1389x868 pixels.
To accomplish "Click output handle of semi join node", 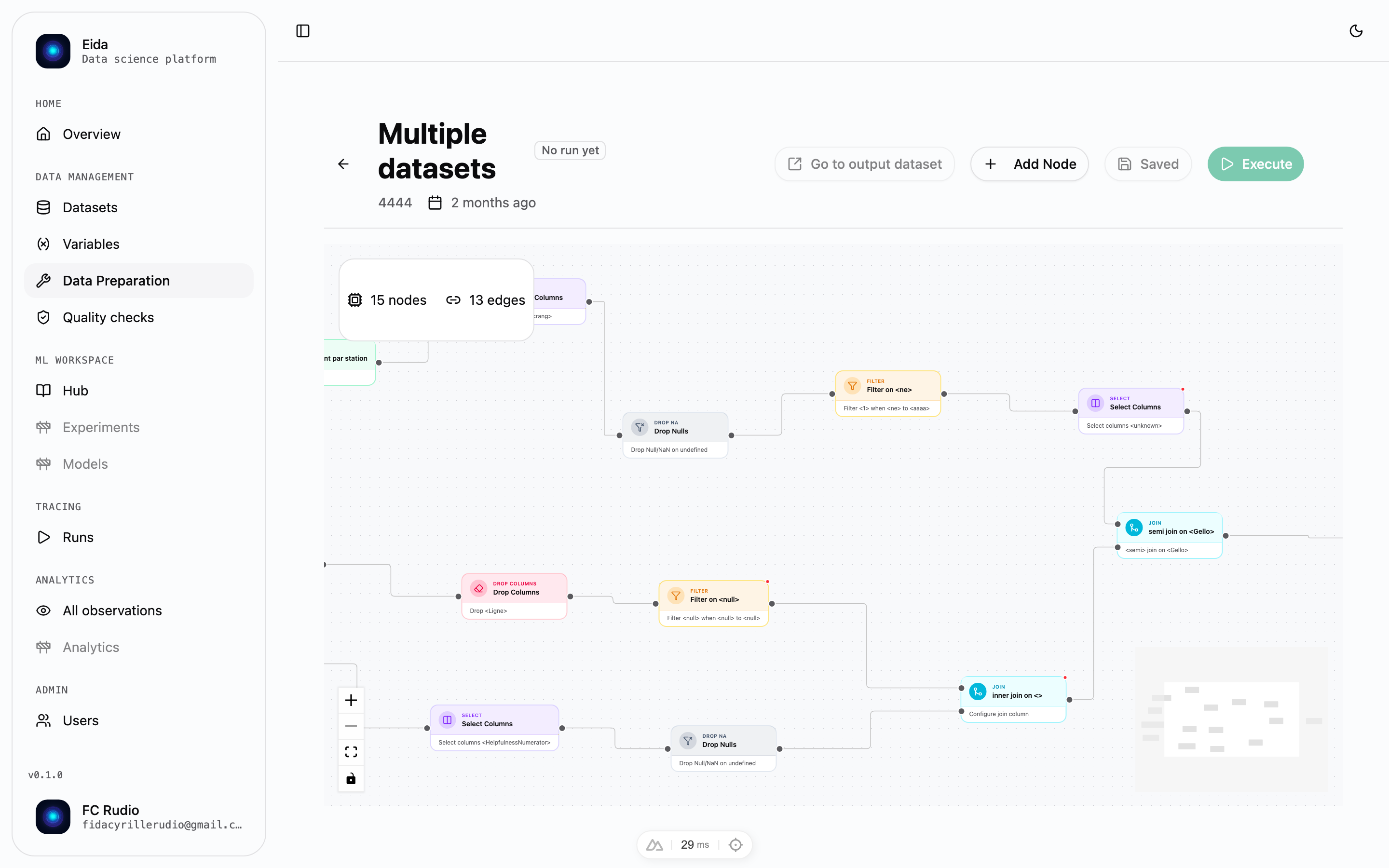I will click(1226, 536).
